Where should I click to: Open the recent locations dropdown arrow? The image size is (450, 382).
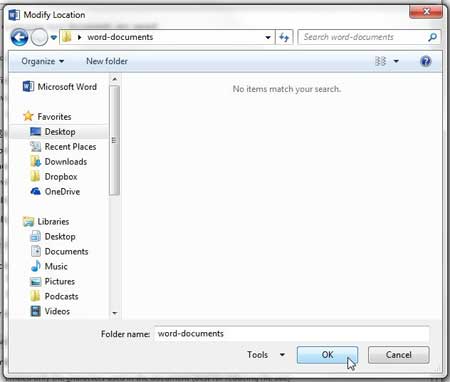(54, 37)
